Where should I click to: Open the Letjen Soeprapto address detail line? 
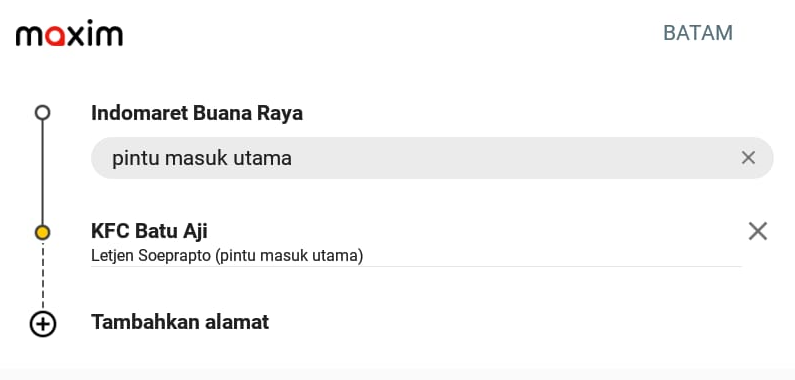point(227,256)
